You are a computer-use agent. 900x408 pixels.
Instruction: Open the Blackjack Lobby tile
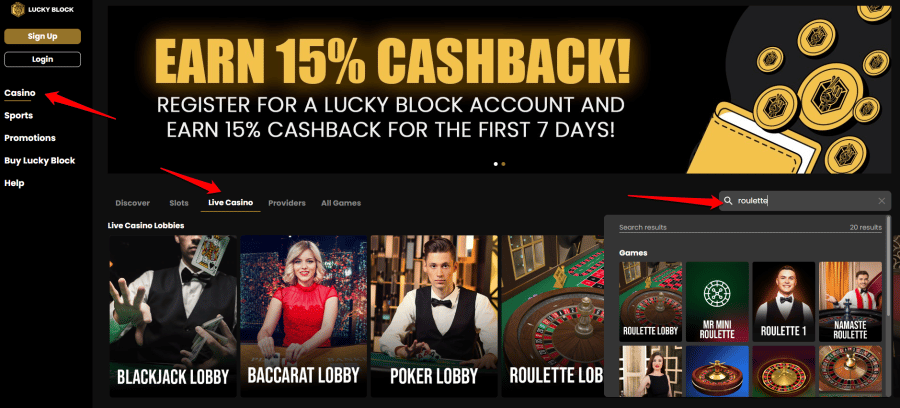click(173, 316)
